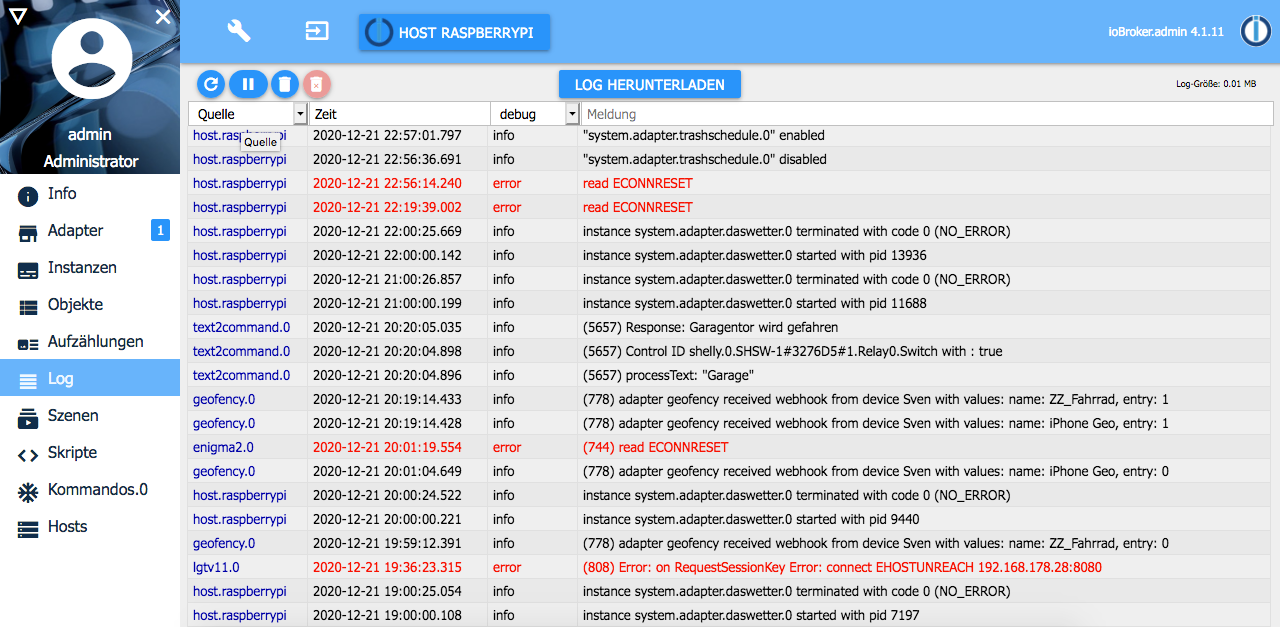Click LOG HERUNTERLADEN button
The image size is (1280, 627).
[650, 85]
